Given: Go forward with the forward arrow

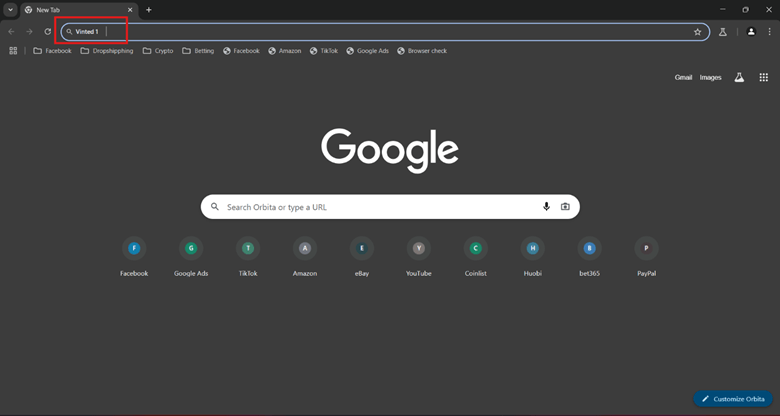Looking at the screenshot, I should 29,32.
